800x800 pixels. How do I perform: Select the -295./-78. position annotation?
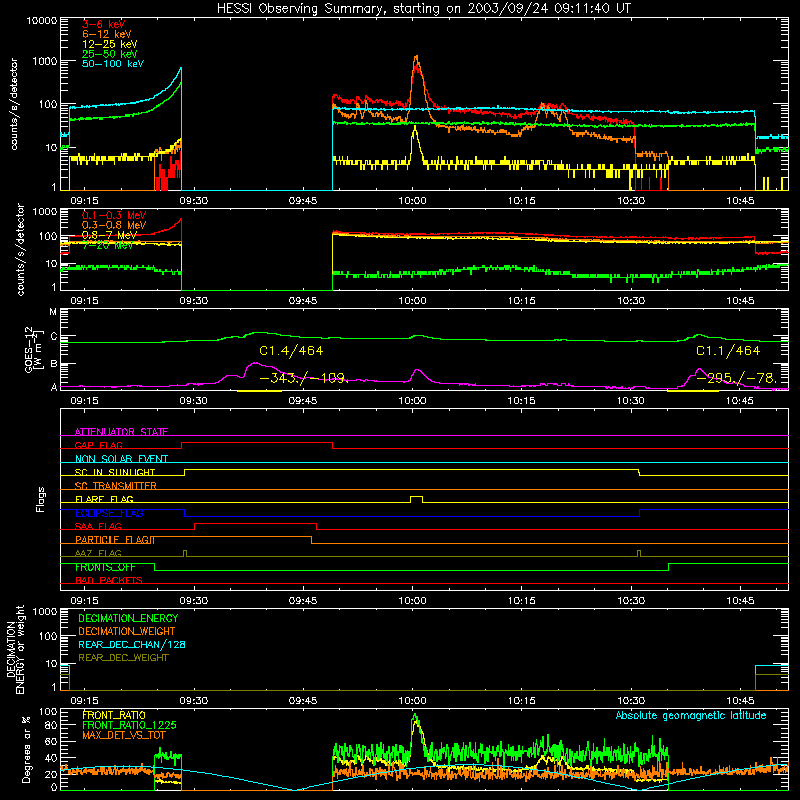coord(737,378)
